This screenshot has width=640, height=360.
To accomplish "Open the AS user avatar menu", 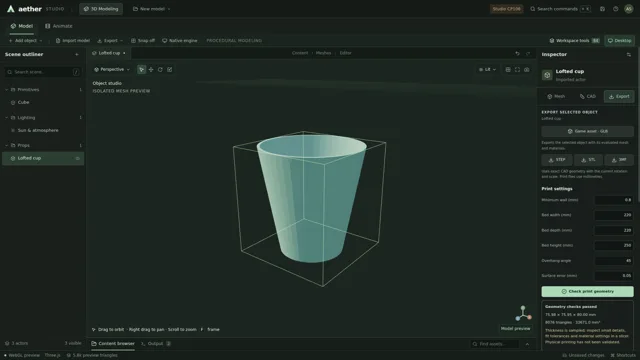I will tap(629, 9).
